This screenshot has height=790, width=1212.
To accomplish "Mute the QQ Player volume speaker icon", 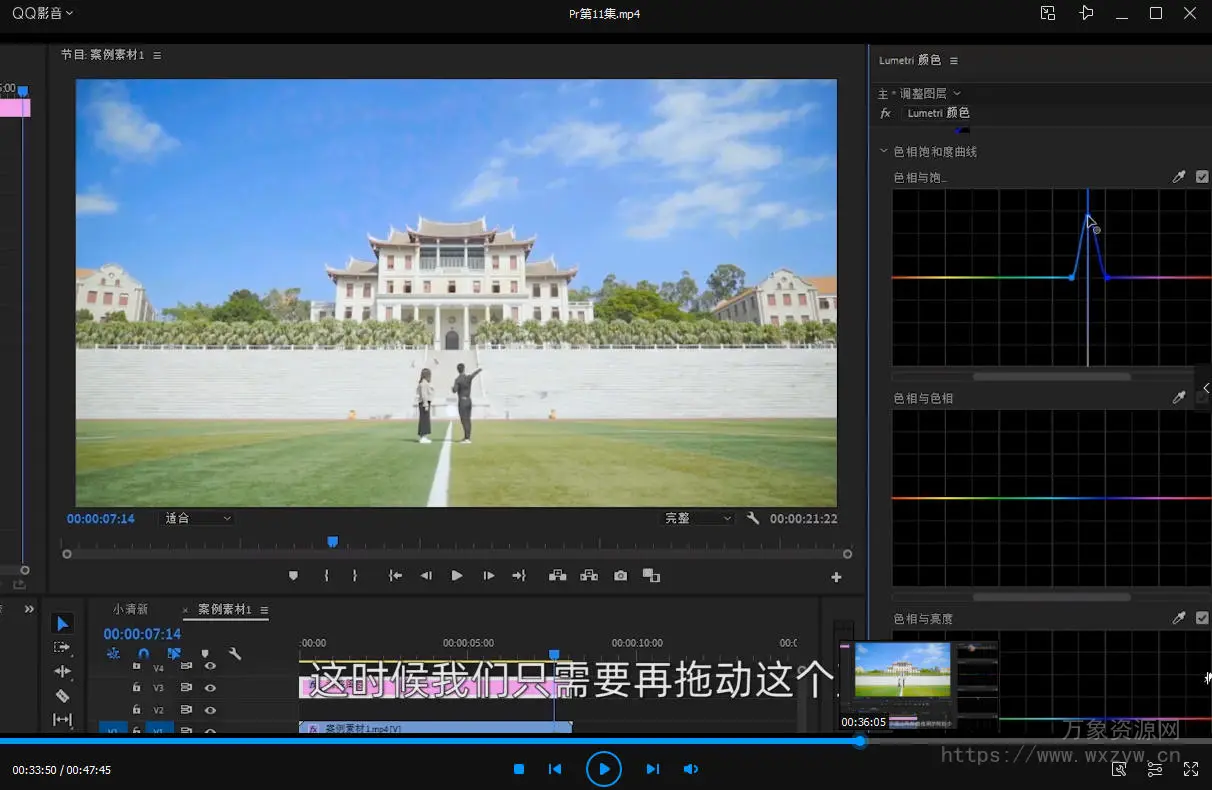I will pos(690,769).
